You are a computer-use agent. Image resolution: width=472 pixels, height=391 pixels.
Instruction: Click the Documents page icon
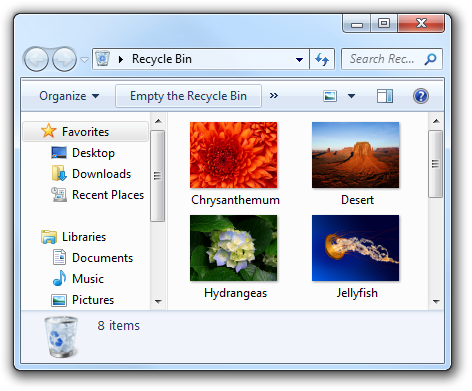59,257
